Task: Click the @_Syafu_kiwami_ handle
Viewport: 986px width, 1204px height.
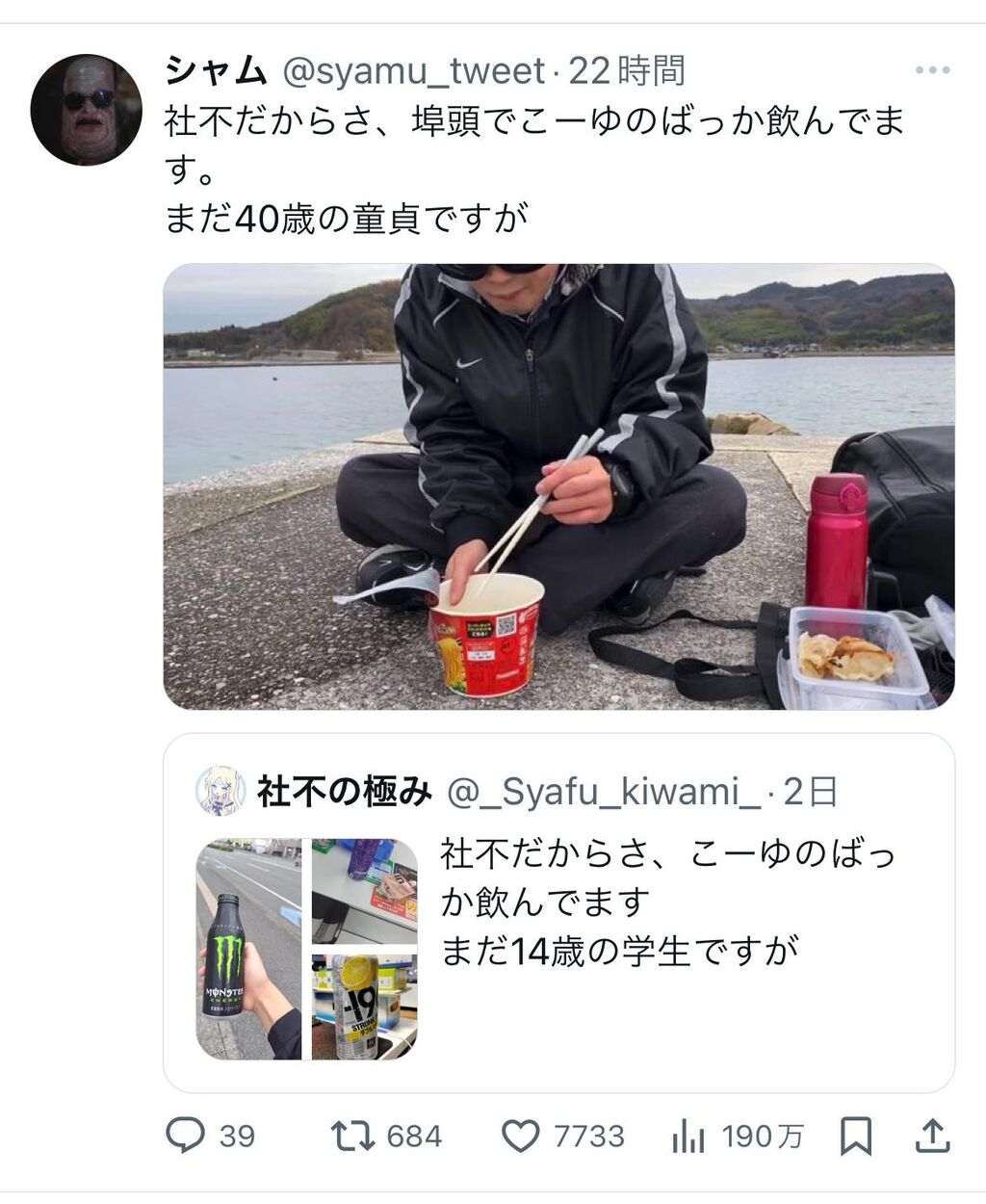Action: (x=604, y=792)
